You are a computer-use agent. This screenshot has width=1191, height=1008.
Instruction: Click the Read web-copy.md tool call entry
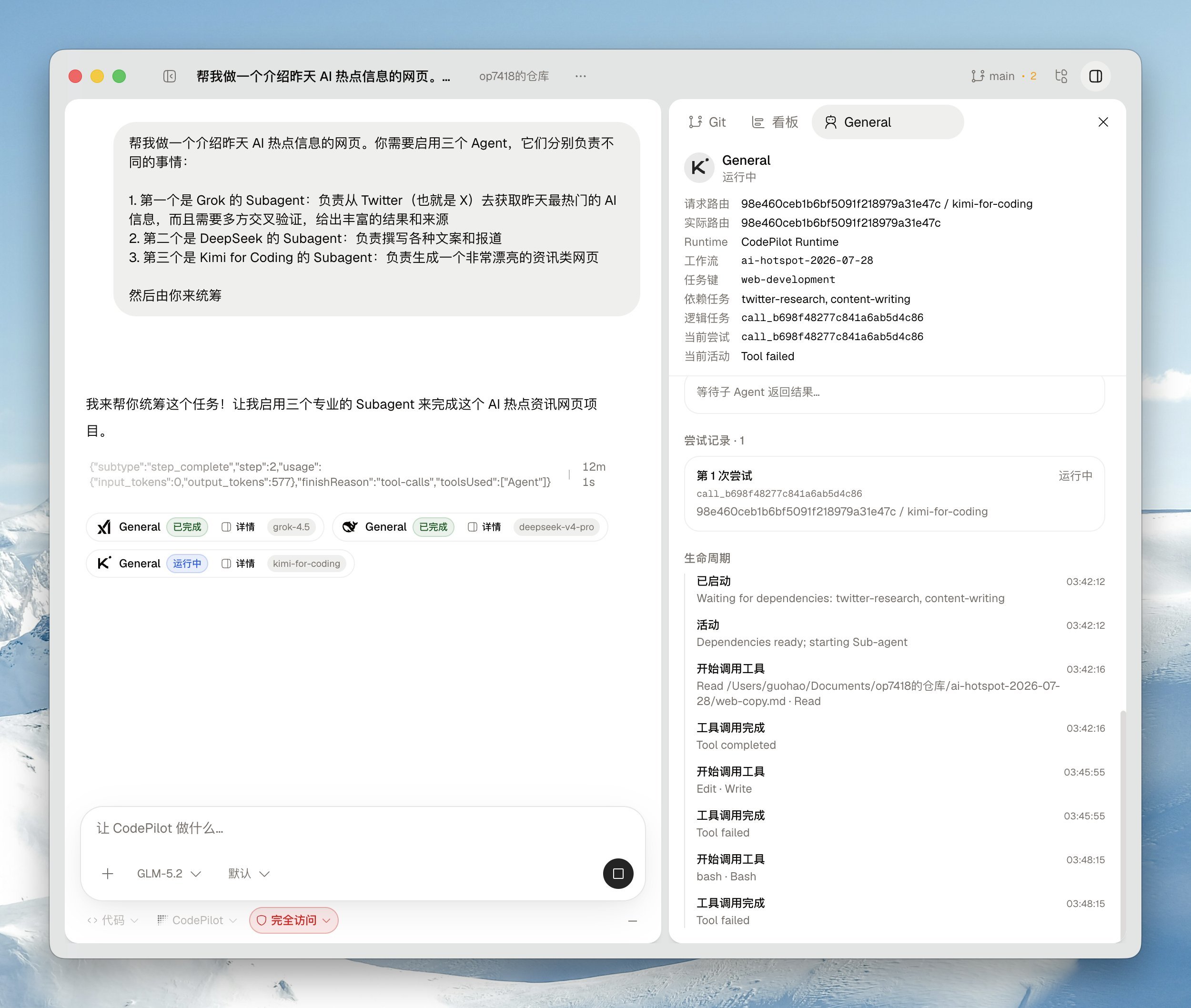coord(900,685)
